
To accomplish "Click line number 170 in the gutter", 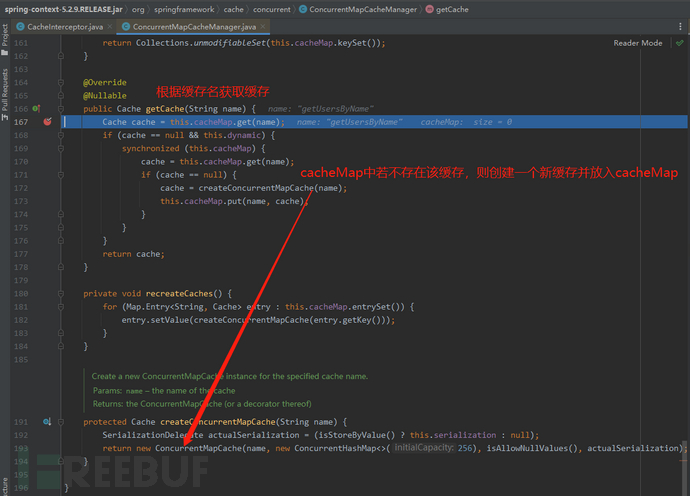I will coord(21,162).
